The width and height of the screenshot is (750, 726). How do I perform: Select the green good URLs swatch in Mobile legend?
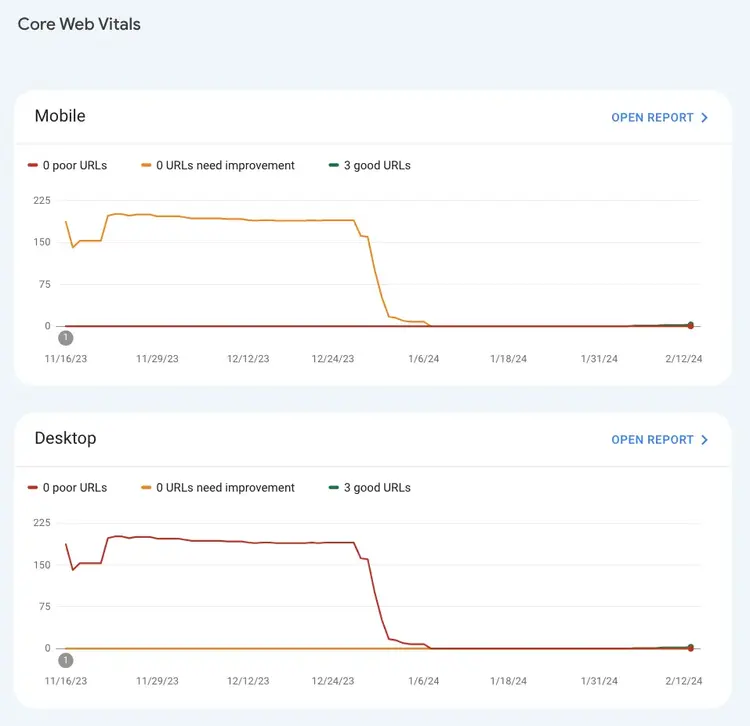(x=334, y=165)
